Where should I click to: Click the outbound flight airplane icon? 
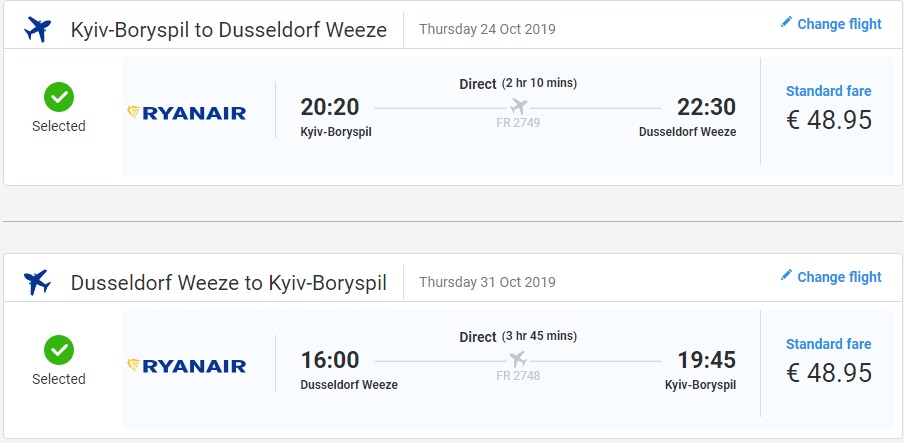tap(38, 30)
